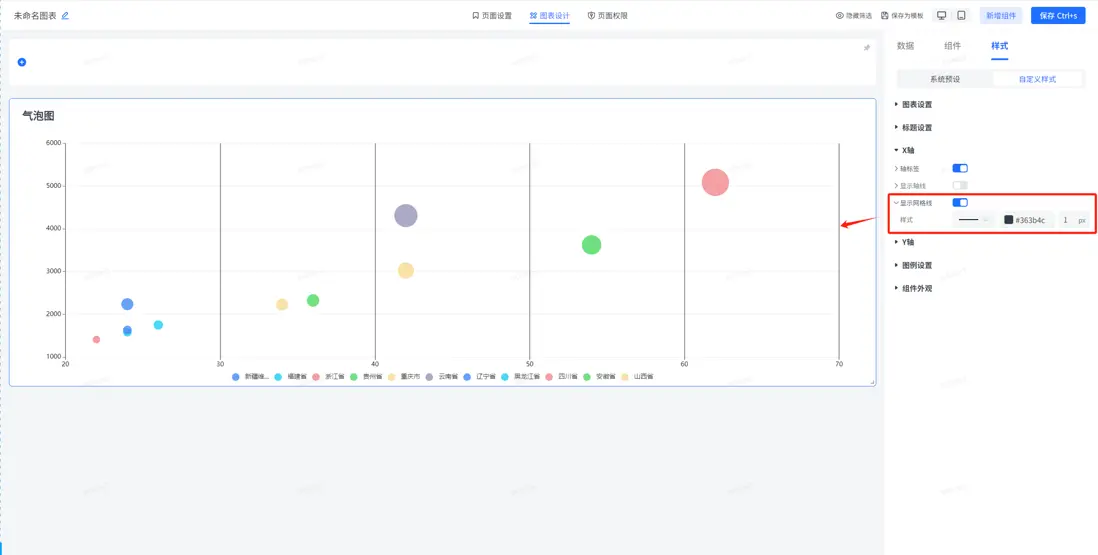Open the 页面设置 tab
Viewport: 1098px width, 555px height.
click(492, 15)
